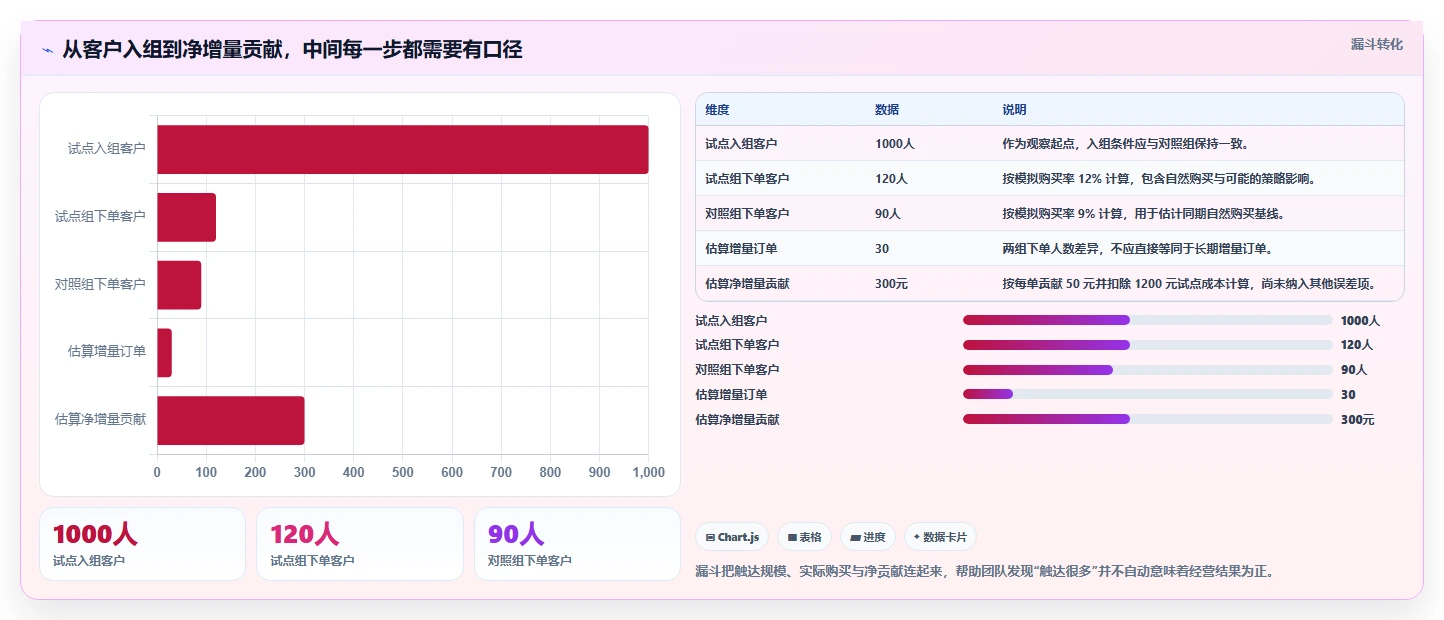Click the 估算增量订单 bar in the chart

pos(164,353)
